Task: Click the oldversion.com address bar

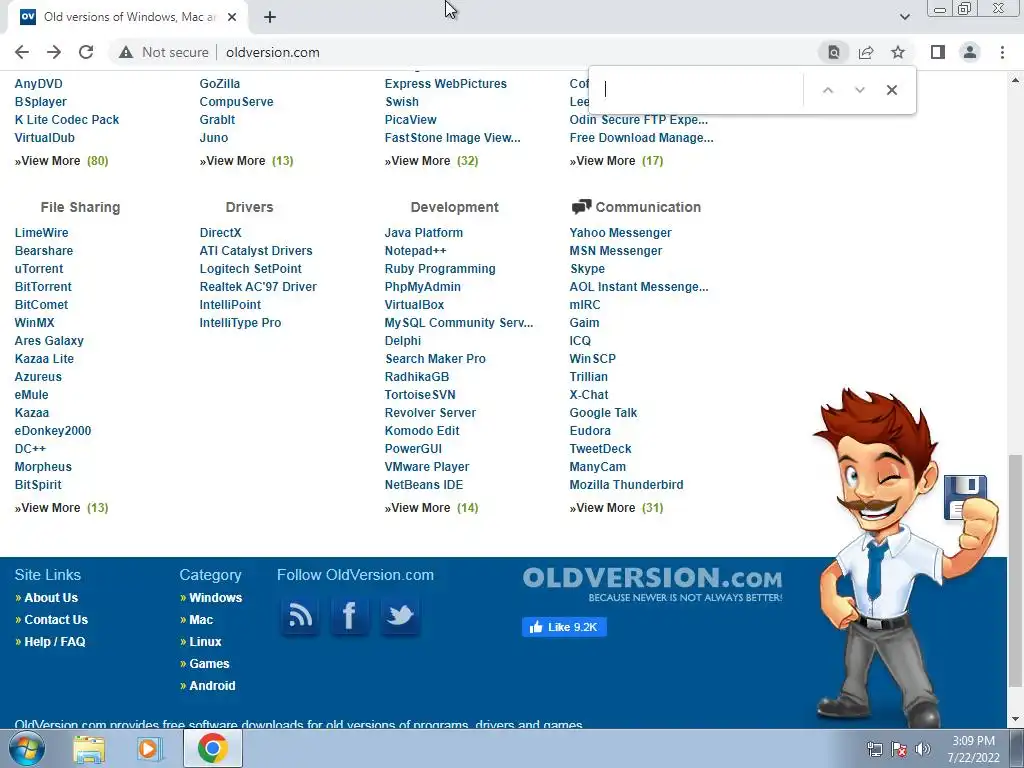Action: coord(272,52)
